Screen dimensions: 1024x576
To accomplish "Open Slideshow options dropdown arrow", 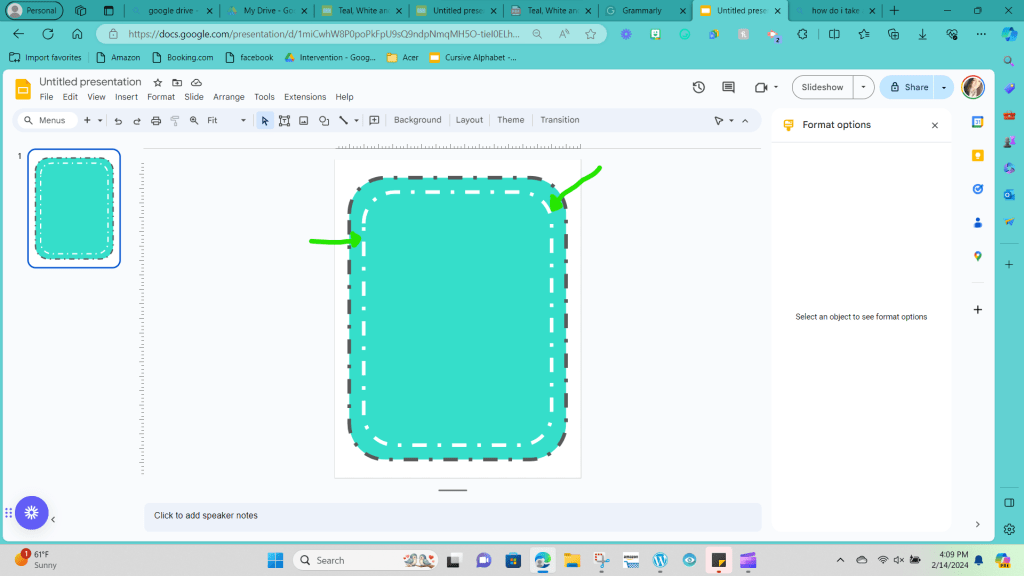I will [863, 87].
